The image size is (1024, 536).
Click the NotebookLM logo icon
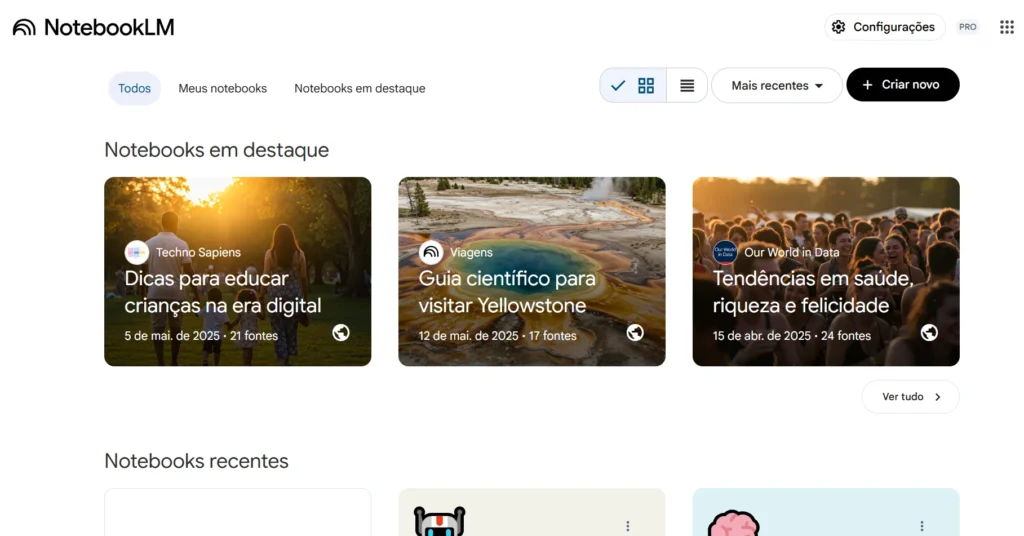pos(24,27)
